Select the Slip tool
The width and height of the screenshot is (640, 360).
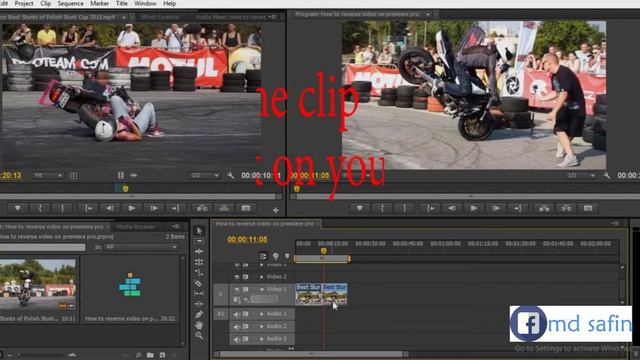click(199, 293)
